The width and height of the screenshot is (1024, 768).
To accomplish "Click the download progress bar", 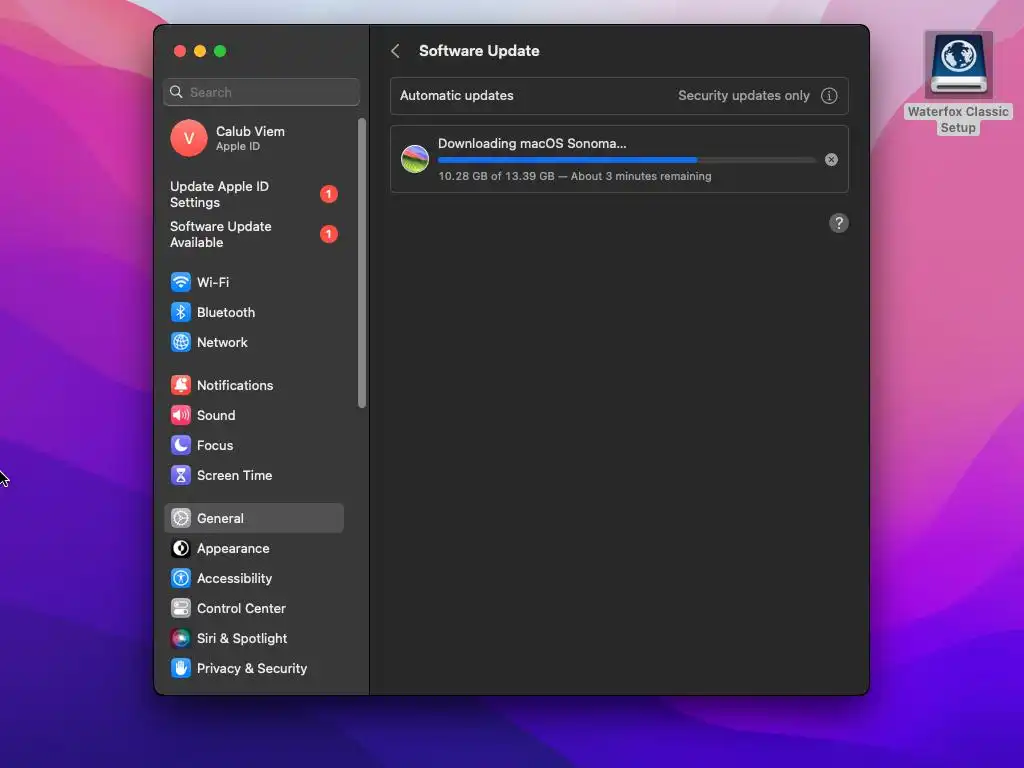I will 626,160.
